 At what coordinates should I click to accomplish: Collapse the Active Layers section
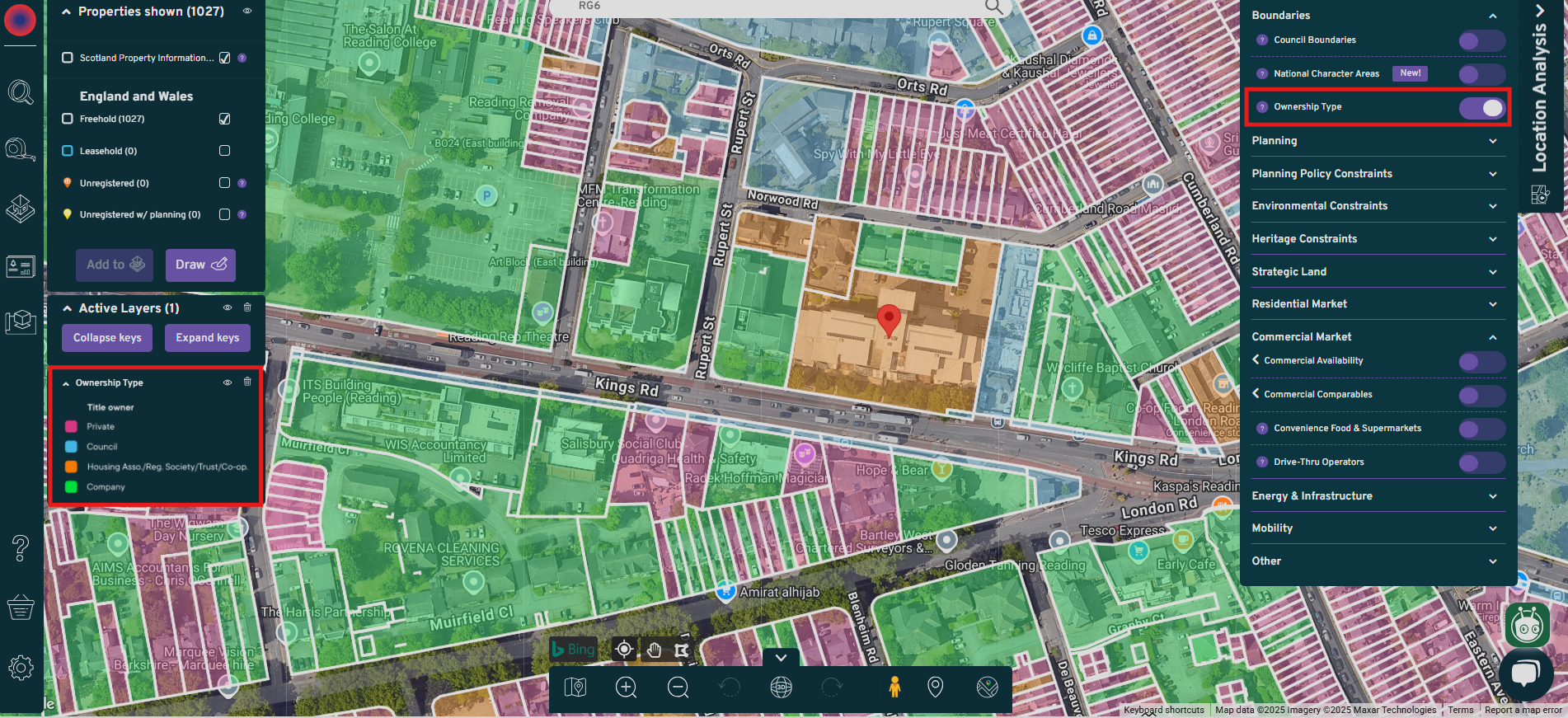(x=68, y=308)
